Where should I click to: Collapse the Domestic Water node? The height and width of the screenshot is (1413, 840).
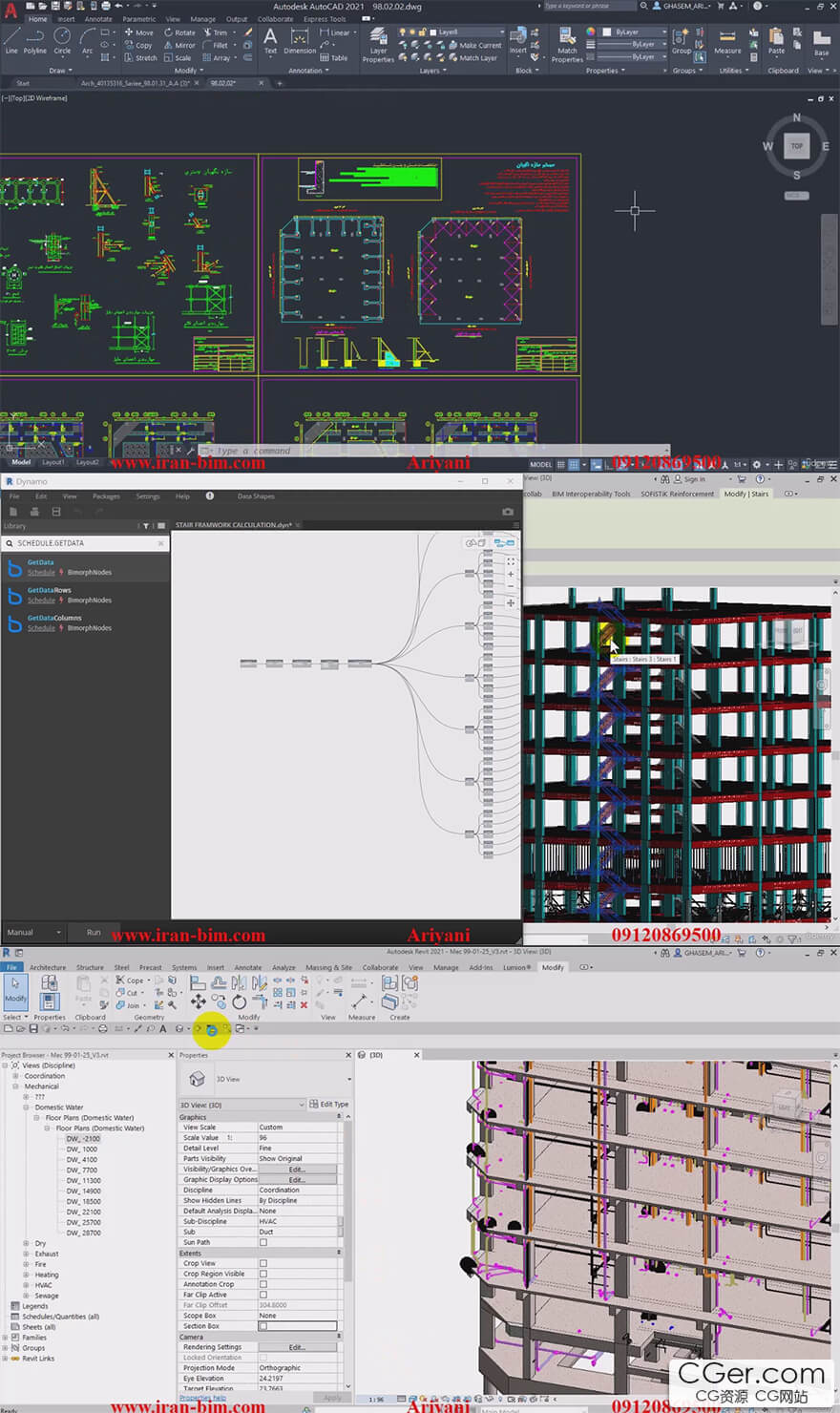pyautogui.click(x=27, y=1107)
